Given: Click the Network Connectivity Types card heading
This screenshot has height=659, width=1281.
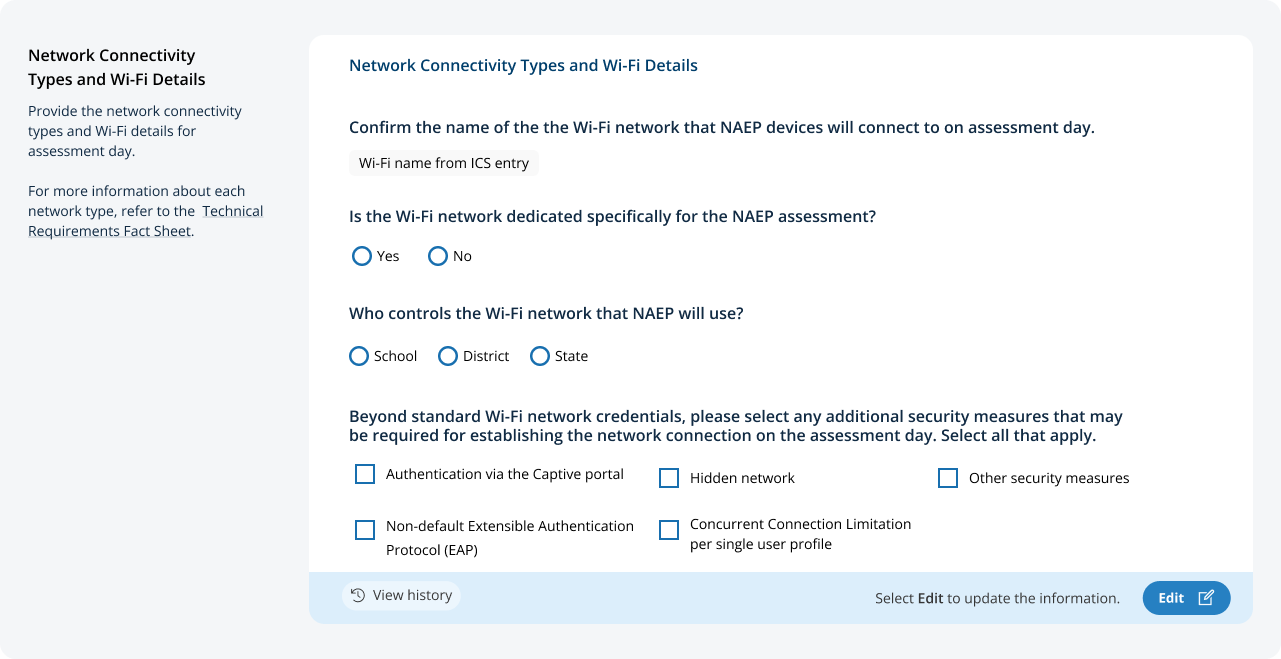Looking at the screenshot, I should pos(523,66).
